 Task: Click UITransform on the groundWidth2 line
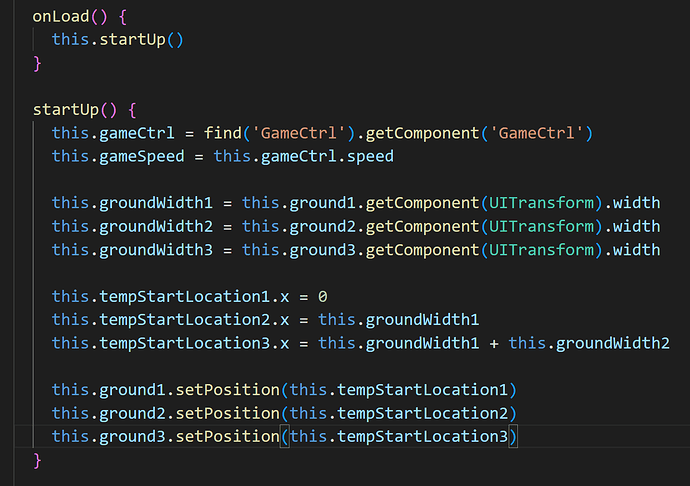coord(536,227)
